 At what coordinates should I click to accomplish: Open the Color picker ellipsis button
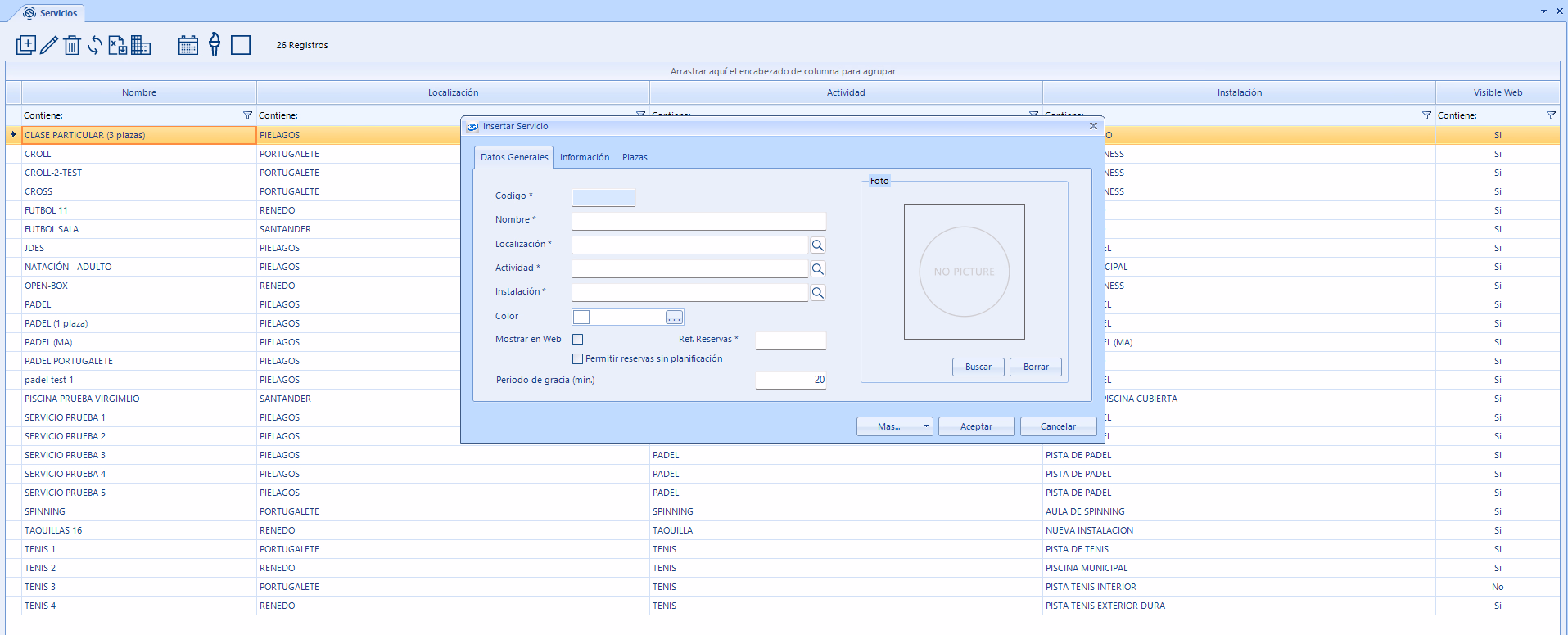[x=674, y=317]
